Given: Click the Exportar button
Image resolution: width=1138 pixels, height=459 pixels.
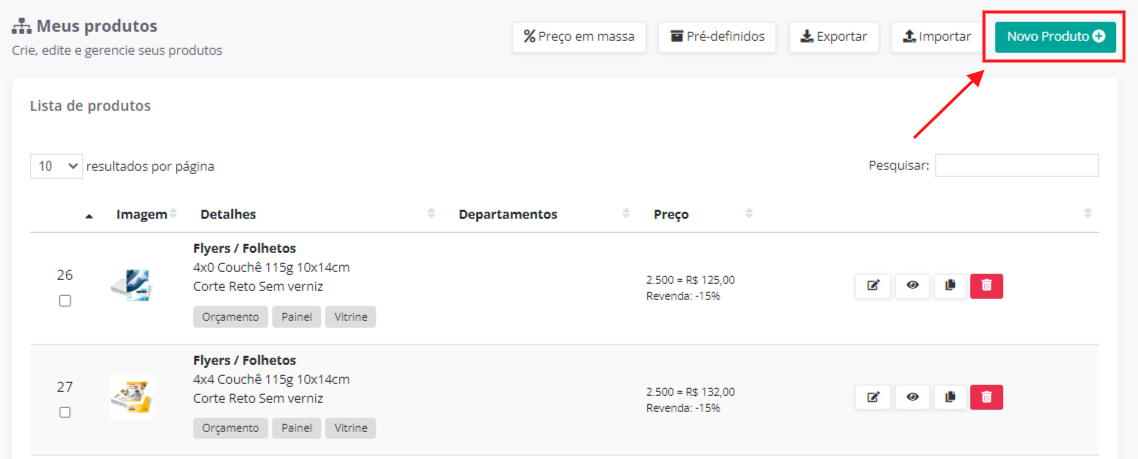Looking at the screenshot, I should [834, 37].
